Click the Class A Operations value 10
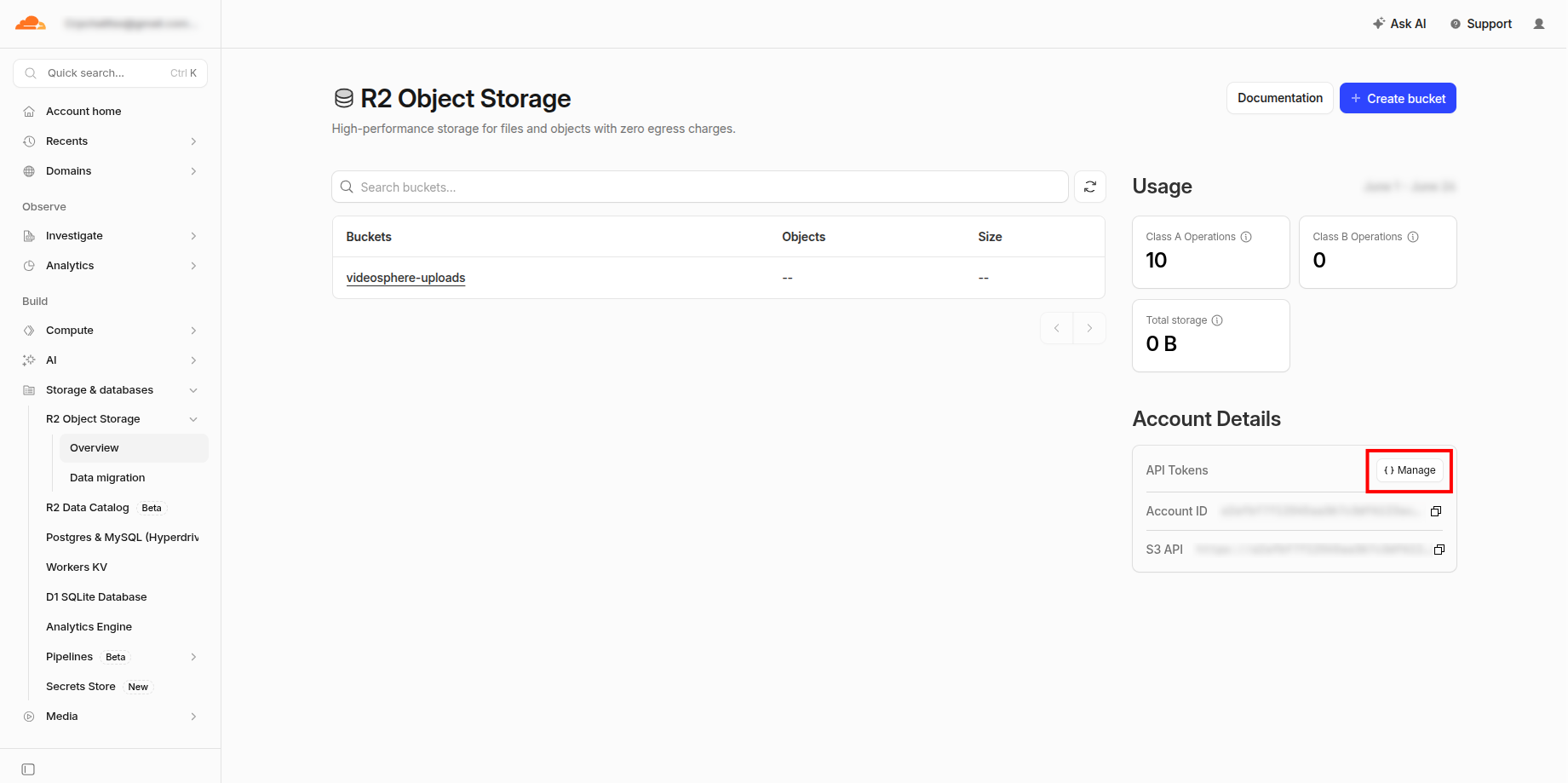 pos(1156,261)
